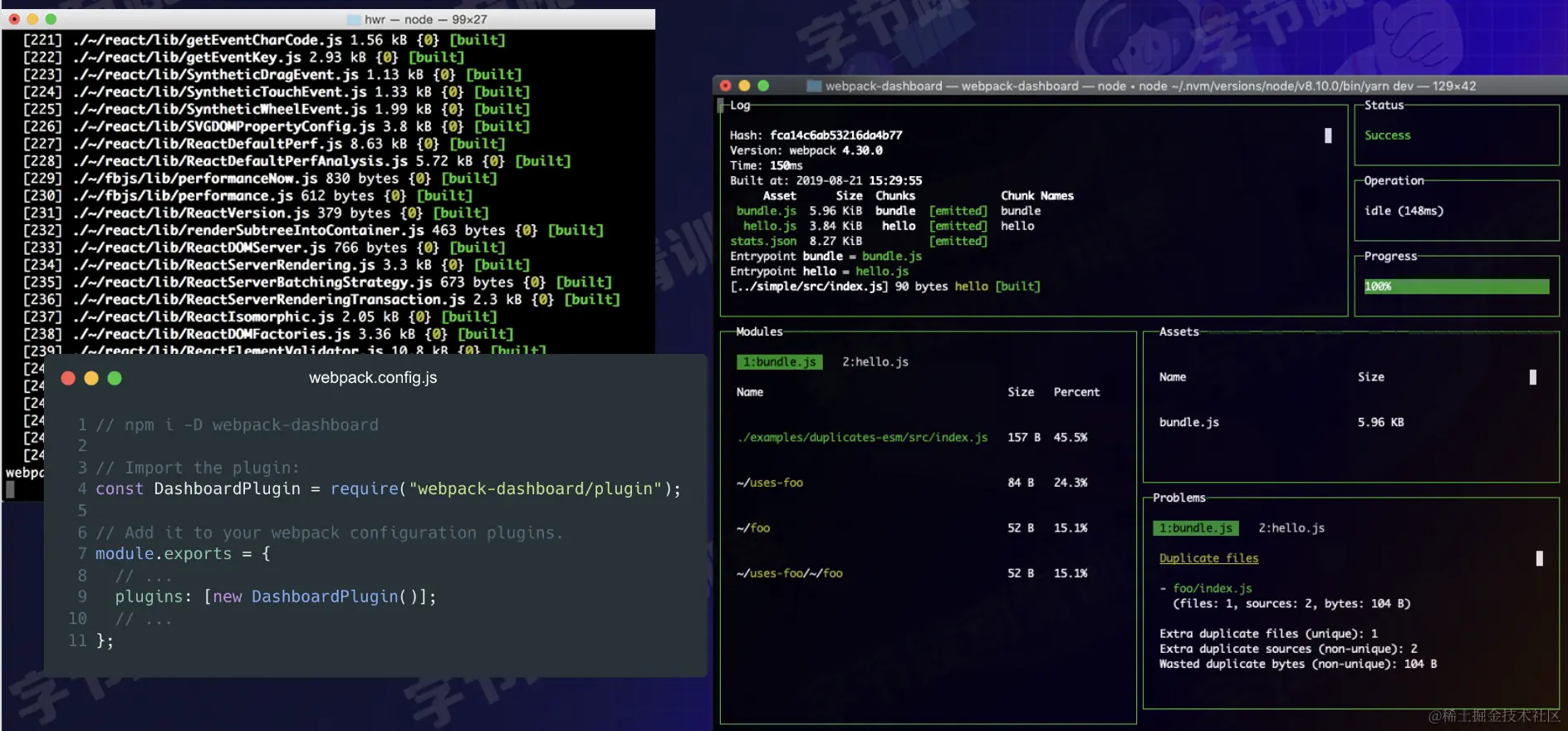Image resolution: width=1568 pixels, height=731 pixels.
Task: Click stats.json in the Log asset table
Action: pos(763,241)
